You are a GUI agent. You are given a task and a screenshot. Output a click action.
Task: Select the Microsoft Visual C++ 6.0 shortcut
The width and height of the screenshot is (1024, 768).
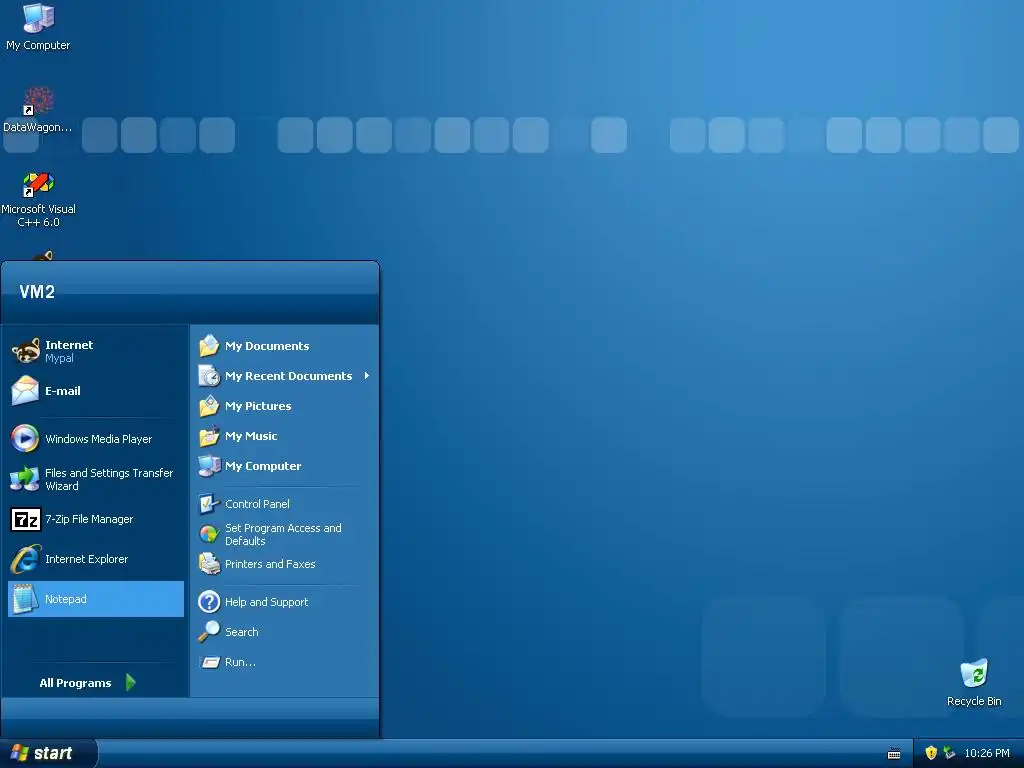(38, 199)
